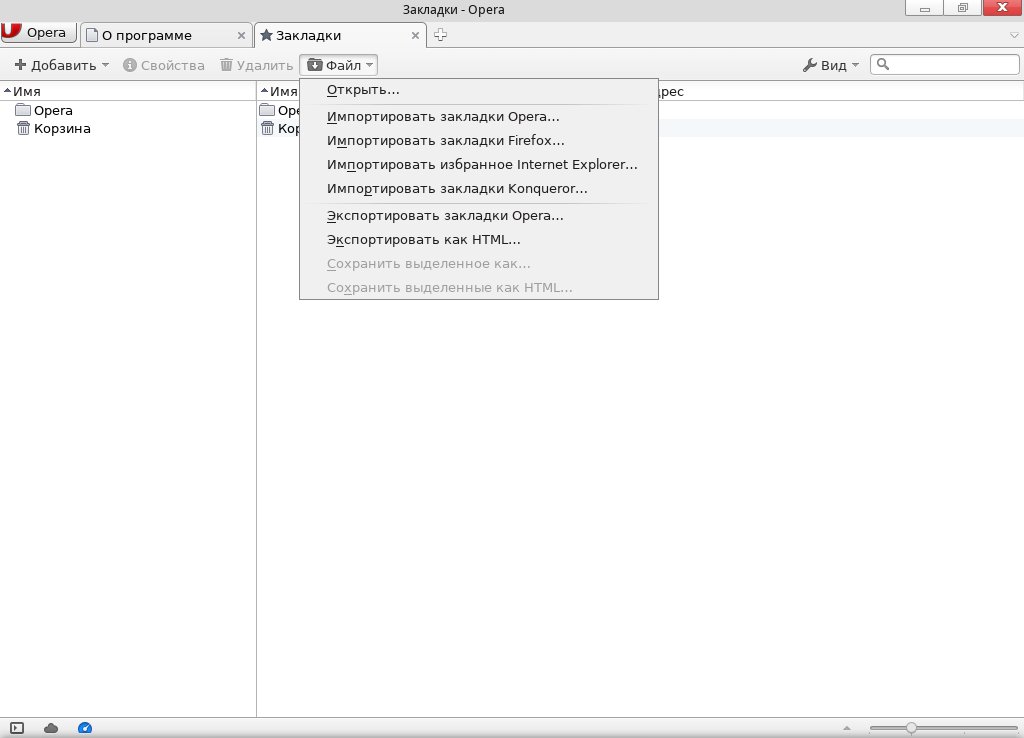Click the Удалить toolbar button
The height and width of the screenshot is (738, 1024).
click(x=257, y=65)
